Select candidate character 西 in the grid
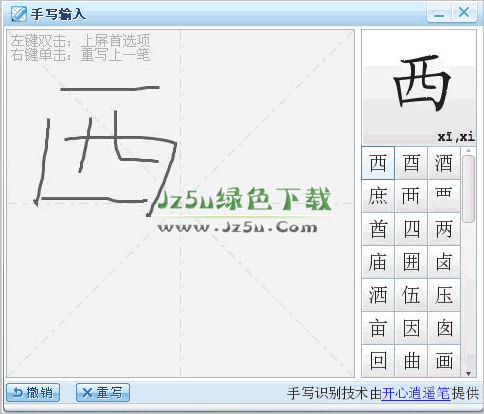Screen dimensions: 484x414 (x=378, y=163)
